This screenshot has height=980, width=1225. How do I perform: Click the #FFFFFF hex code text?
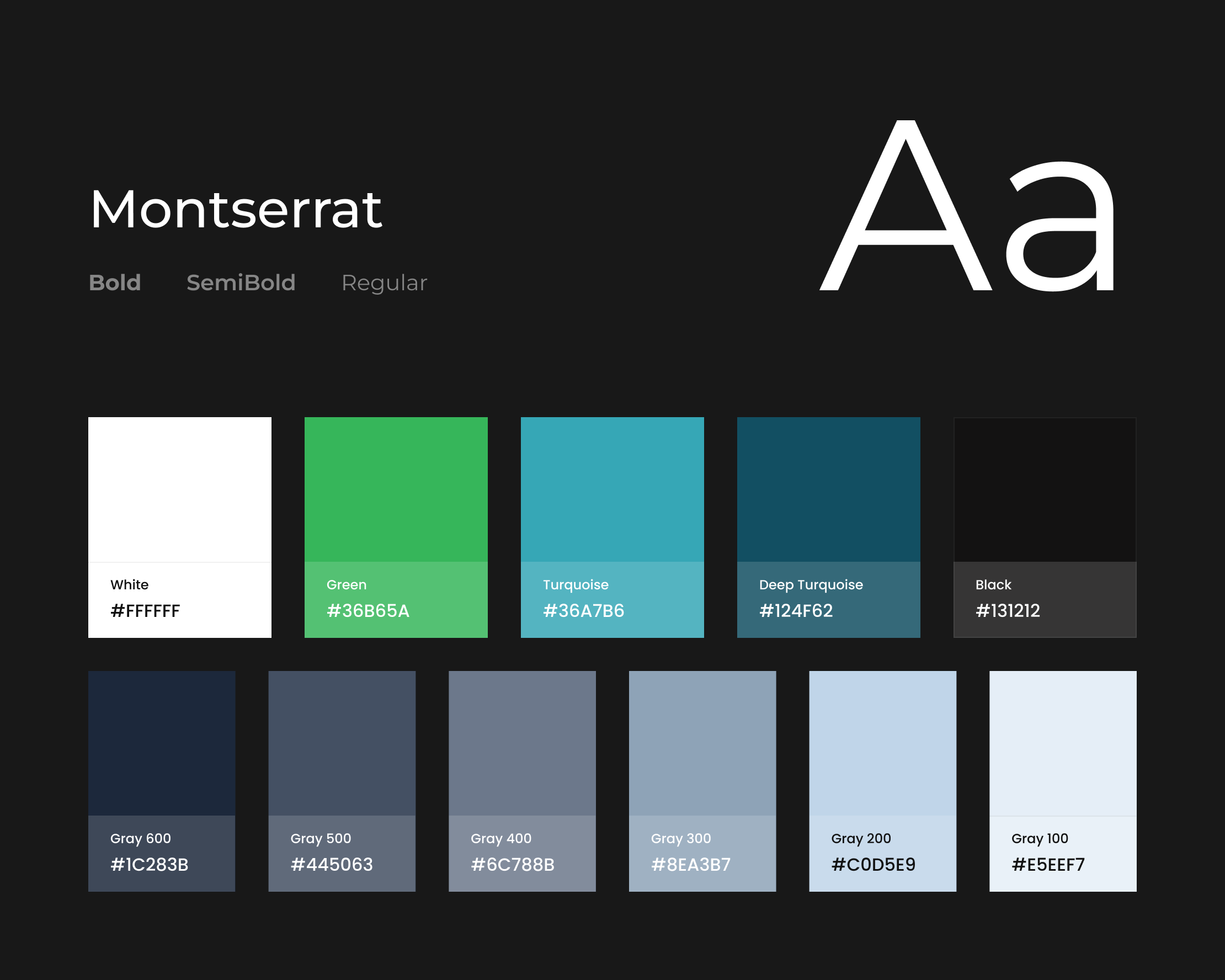pyautogui.click(x=145, y=611)
